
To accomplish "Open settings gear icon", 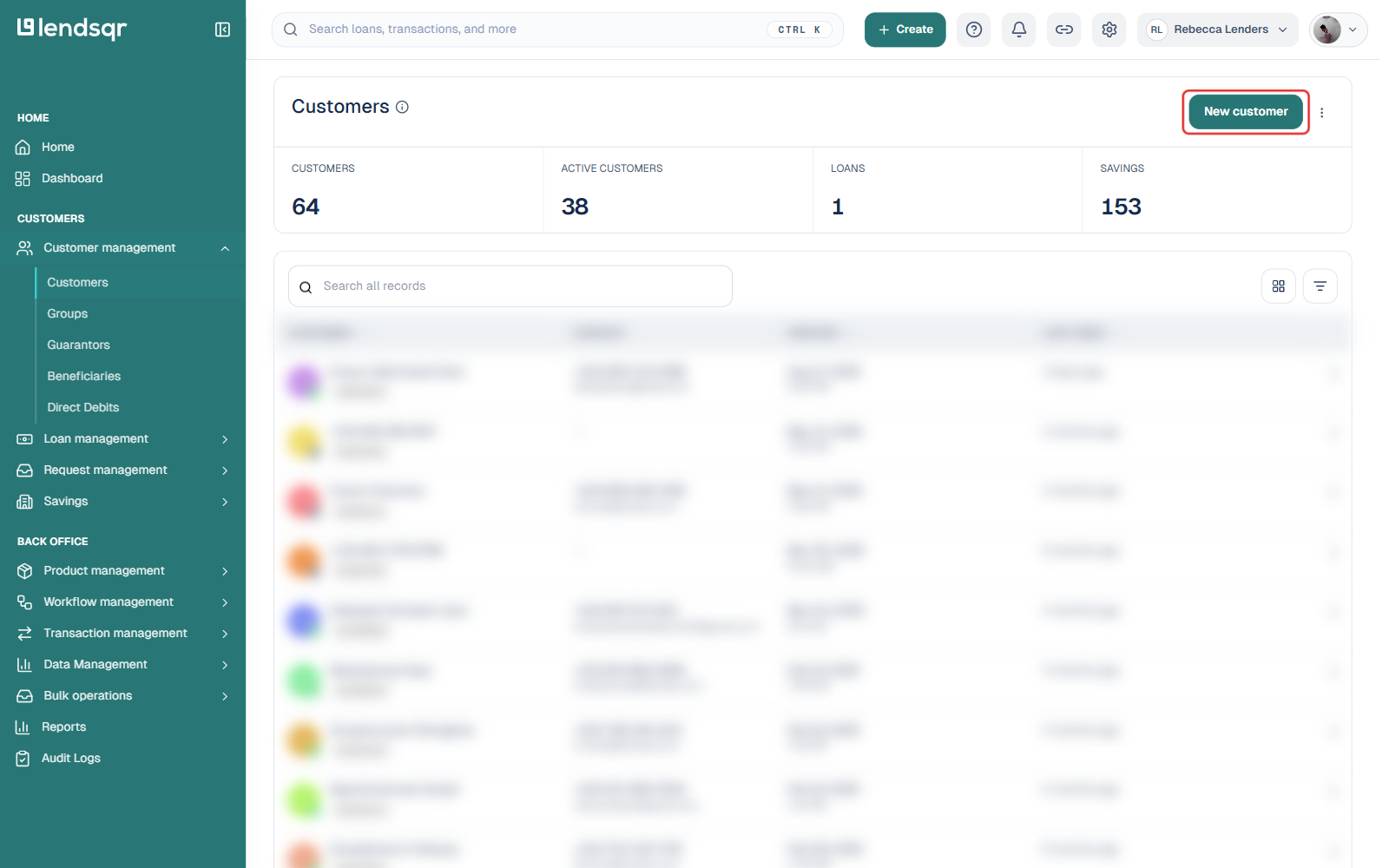I will (1109, 30).
